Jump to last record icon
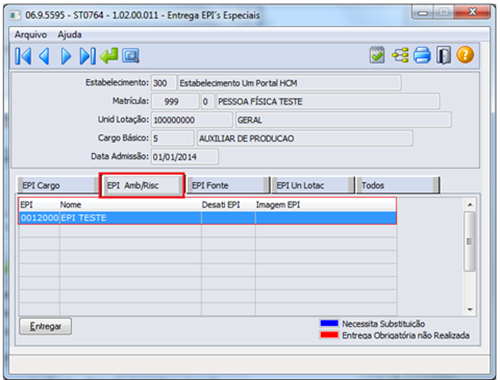The height and width of the screenshot is (380, 500). [88, 56]
